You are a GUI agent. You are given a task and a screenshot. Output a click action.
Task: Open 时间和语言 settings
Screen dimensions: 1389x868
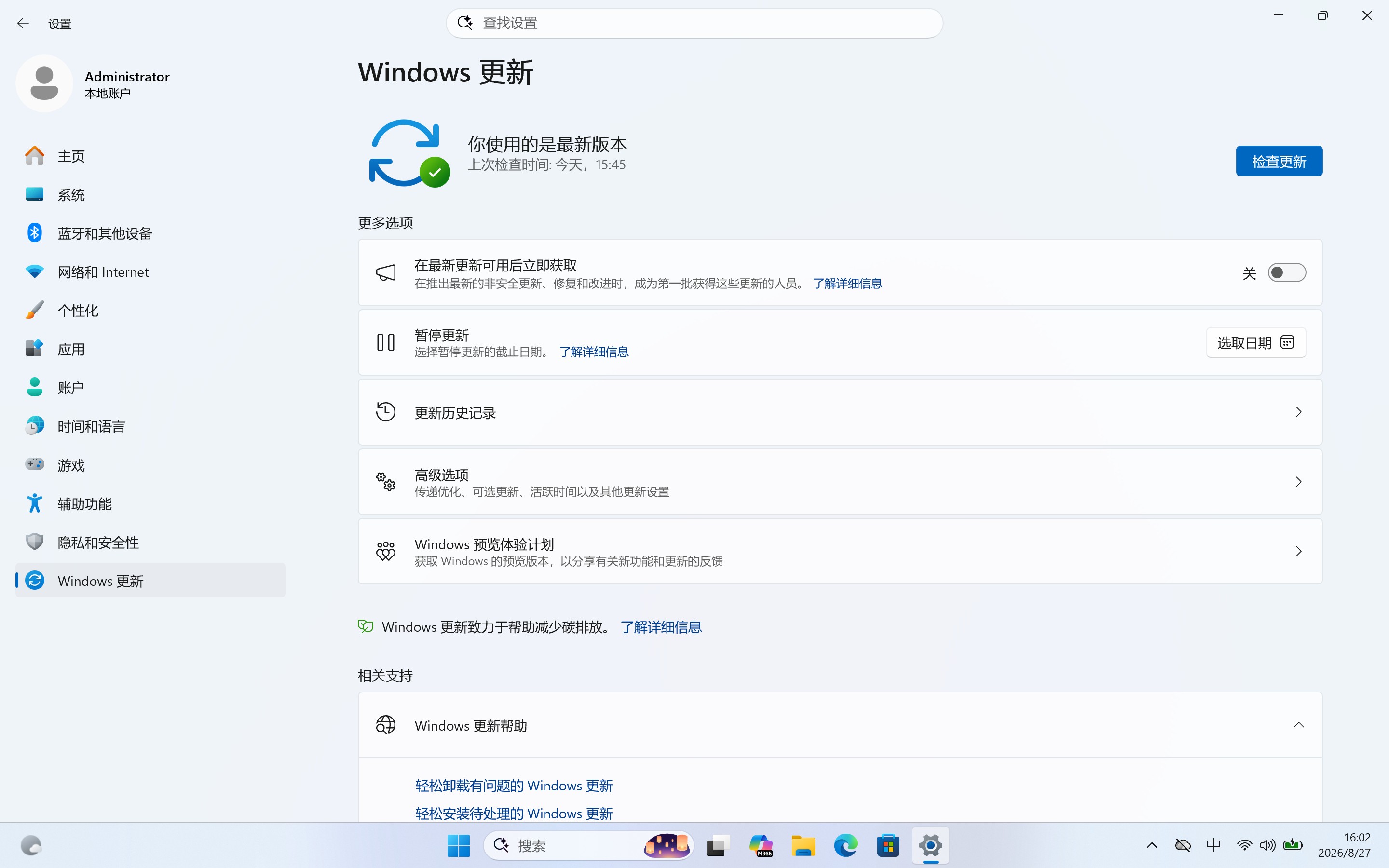pyautogui.click(x=150, y=427)
